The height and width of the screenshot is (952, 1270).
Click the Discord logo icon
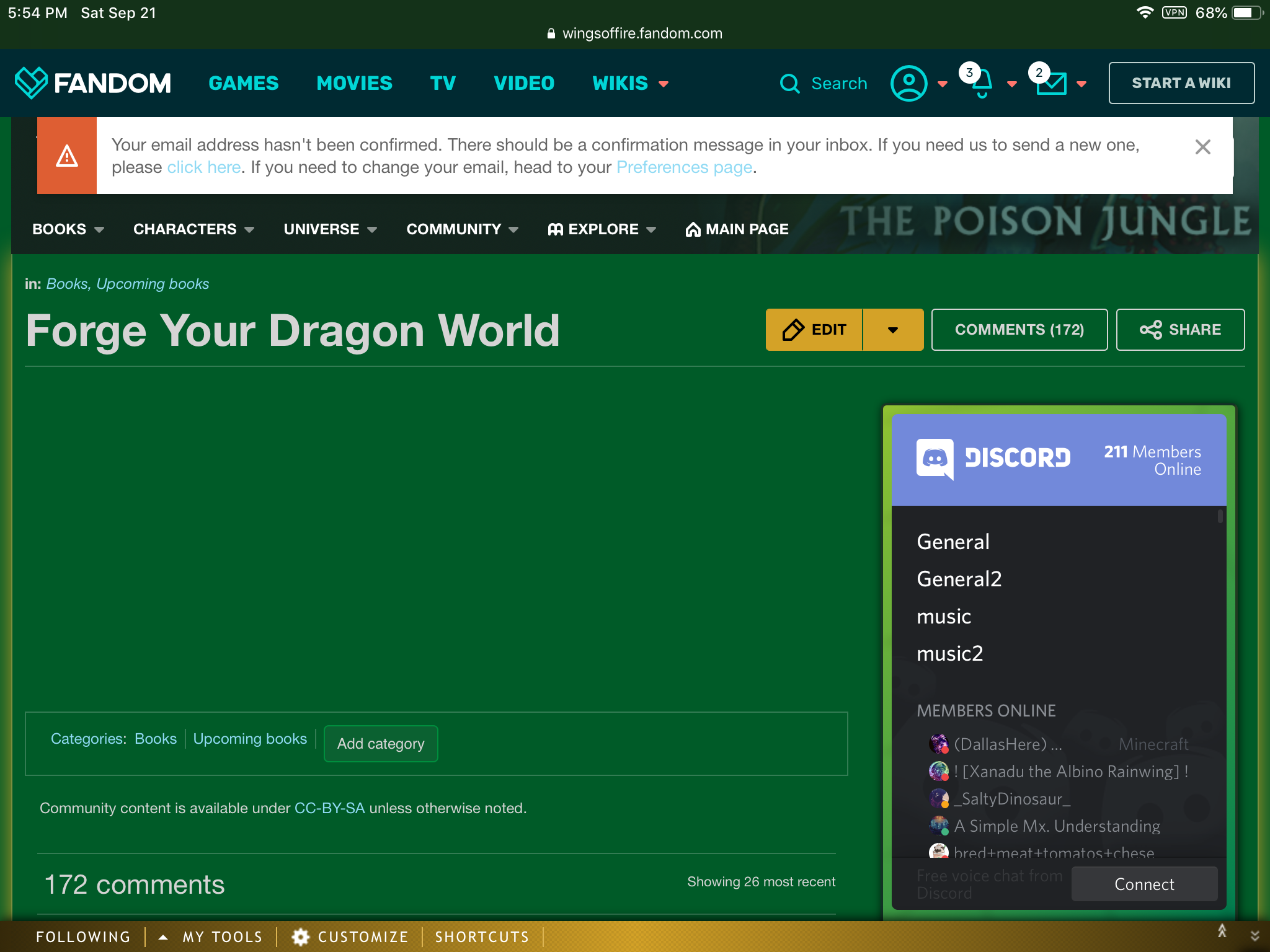coord(935,459)
